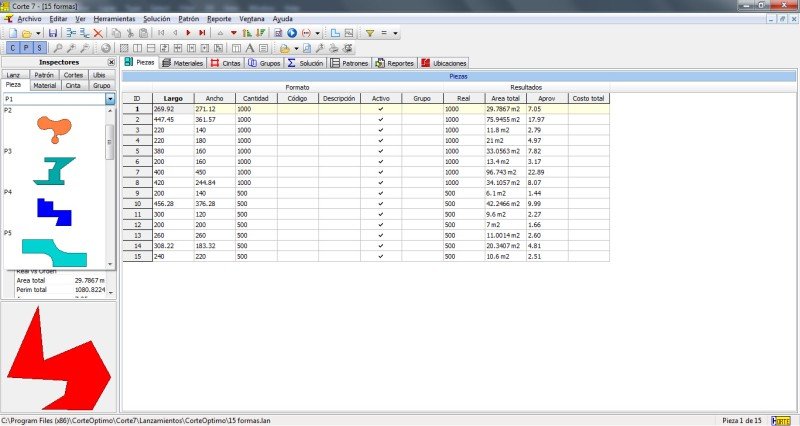Toggle Activo checkmark for piece row 8
This screenshot has width=800, height=426.
(381, 183)
